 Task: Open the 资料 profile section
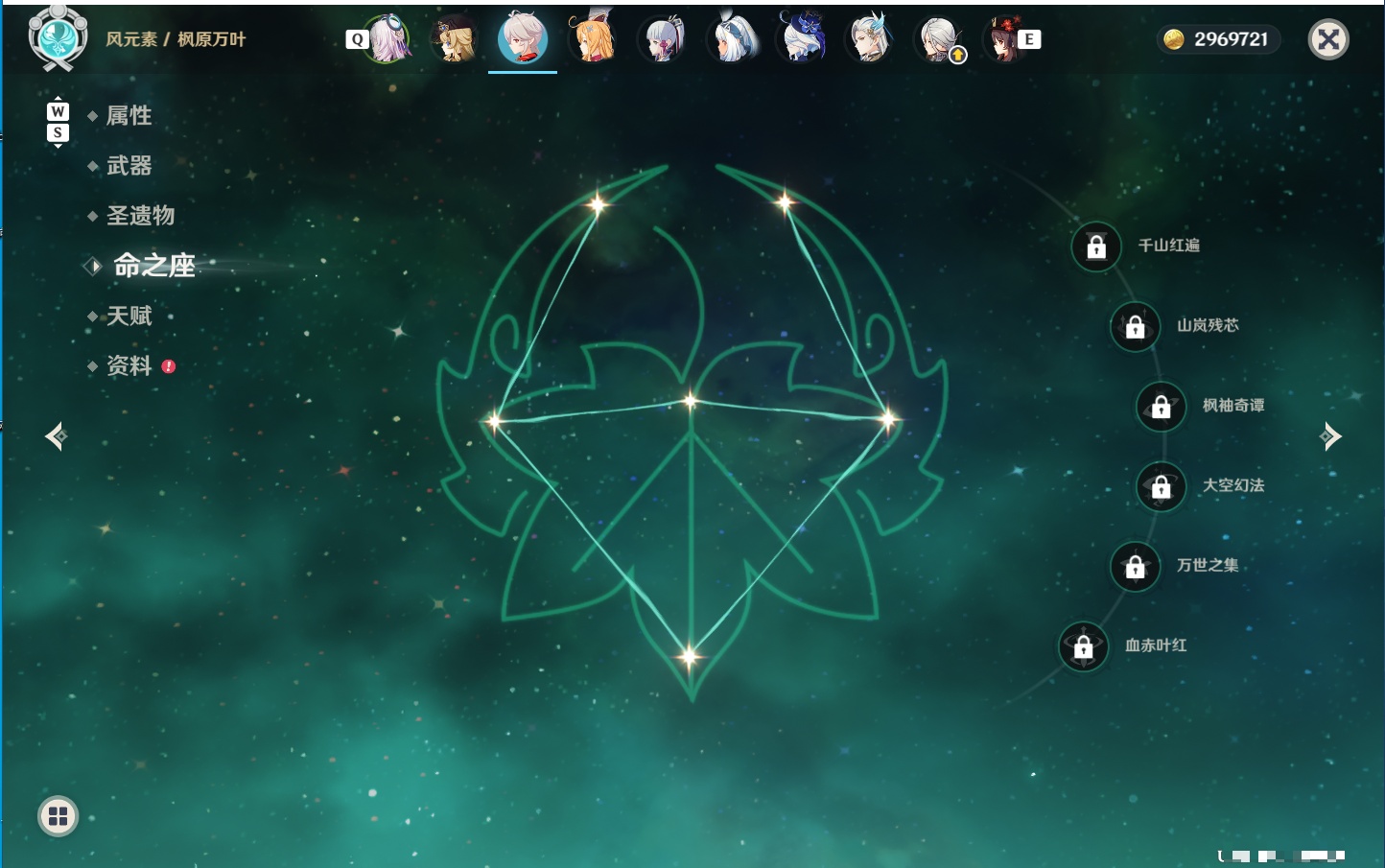click(x=129, y=365)
